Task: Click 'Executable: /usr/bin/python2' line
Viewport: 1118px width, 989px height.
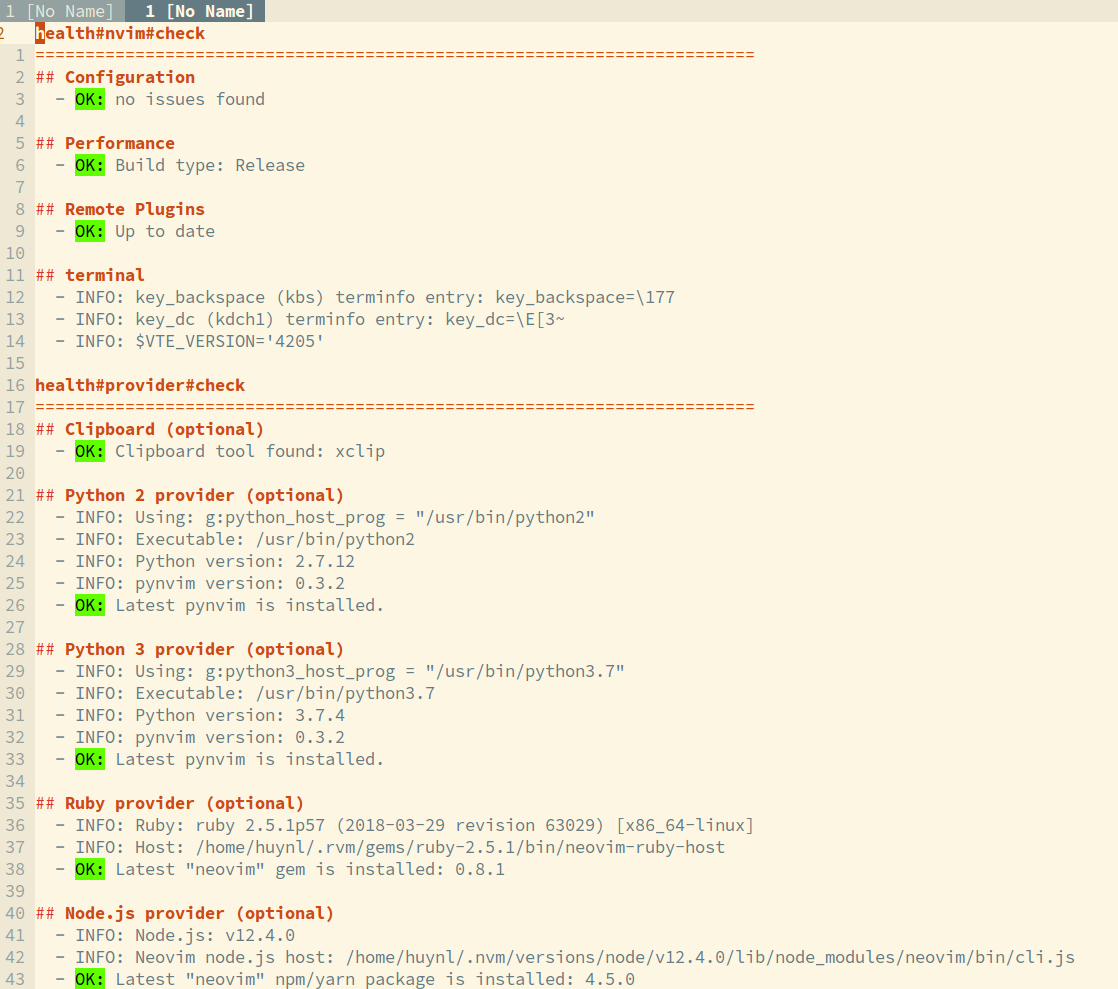Action: (x=235, y=539)
